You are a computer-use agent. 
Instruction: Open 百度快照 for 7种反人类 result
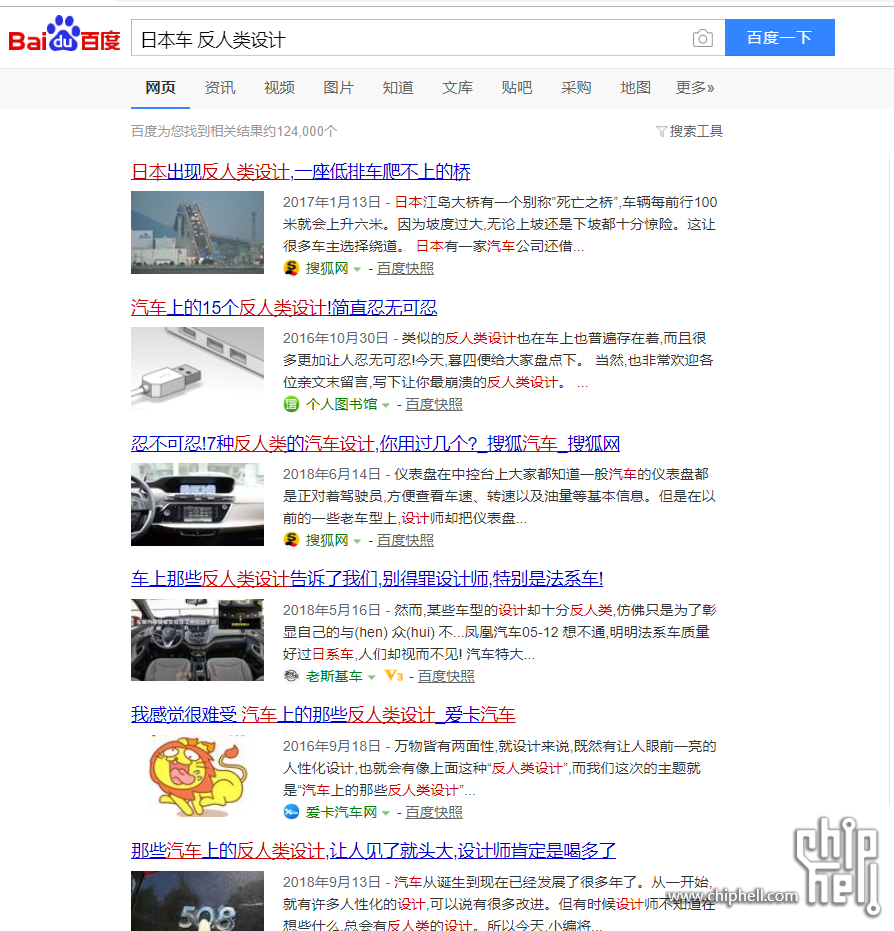tap(405, 540)
